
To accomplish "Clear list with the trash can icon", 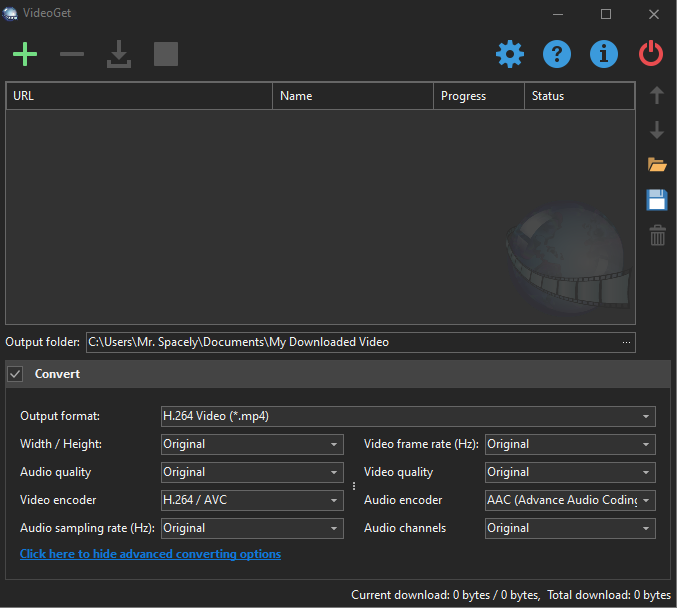I will [657, 235].
